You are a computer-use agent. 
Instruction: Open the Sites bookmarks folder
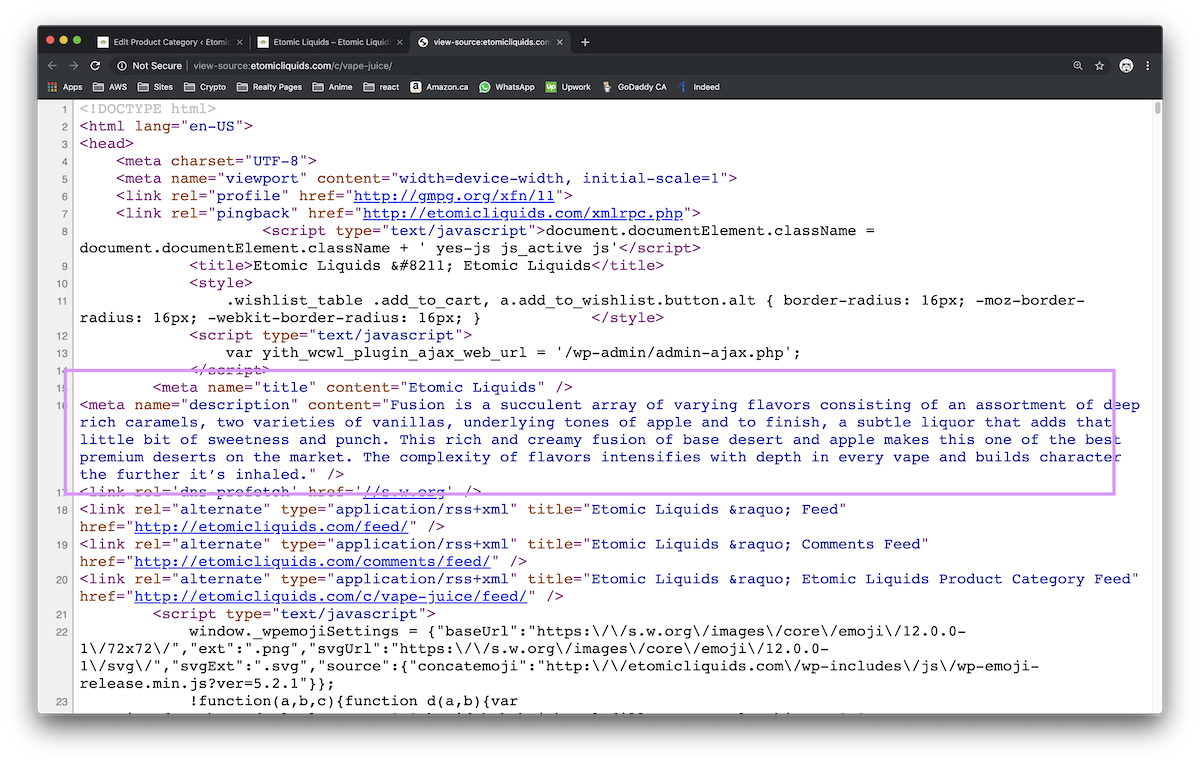(155, 87)
